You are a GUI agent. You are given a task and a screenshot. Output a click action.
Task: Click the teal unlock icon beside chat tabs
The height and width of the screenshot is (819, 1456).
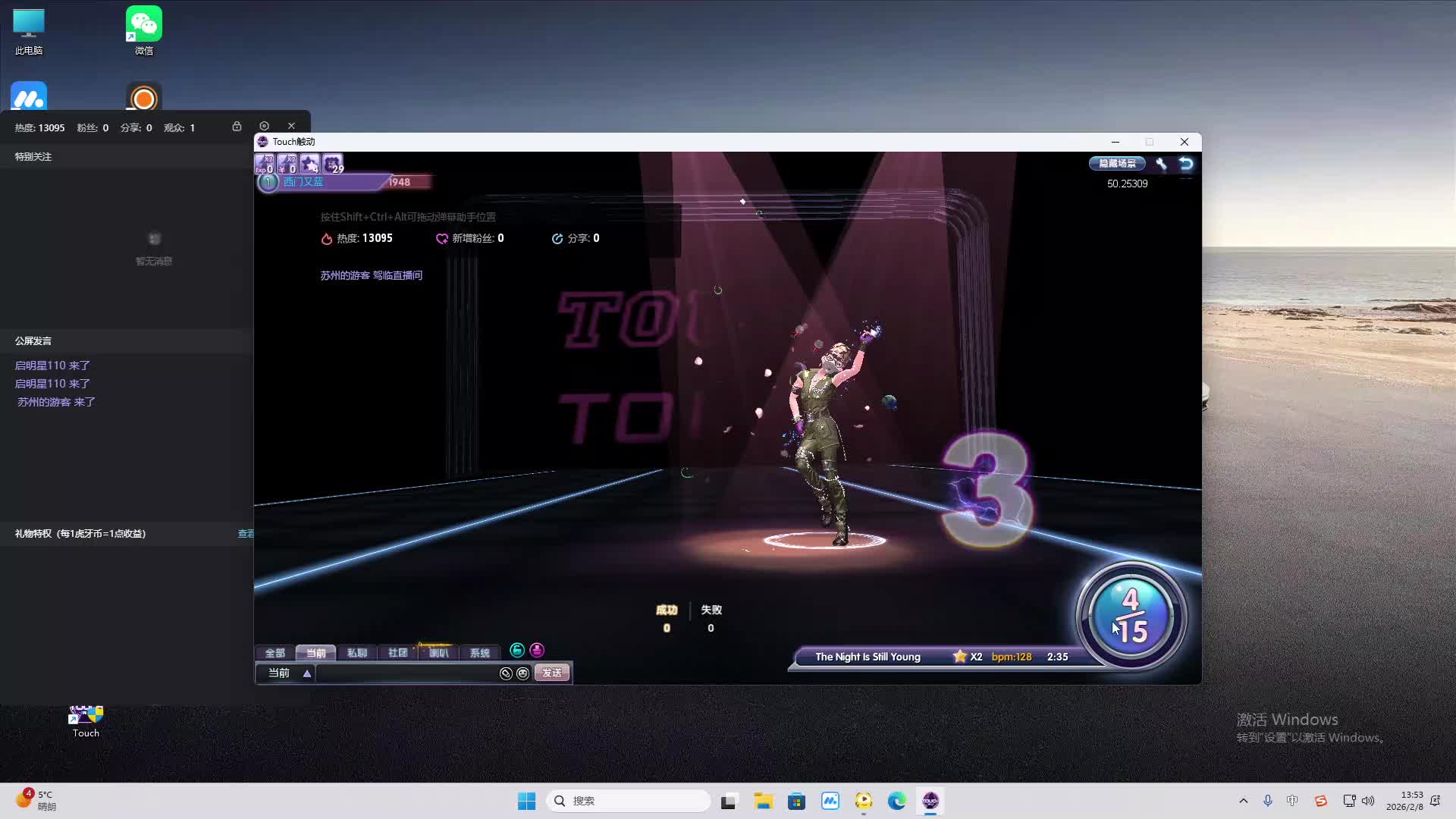click(x=517, y=651)
